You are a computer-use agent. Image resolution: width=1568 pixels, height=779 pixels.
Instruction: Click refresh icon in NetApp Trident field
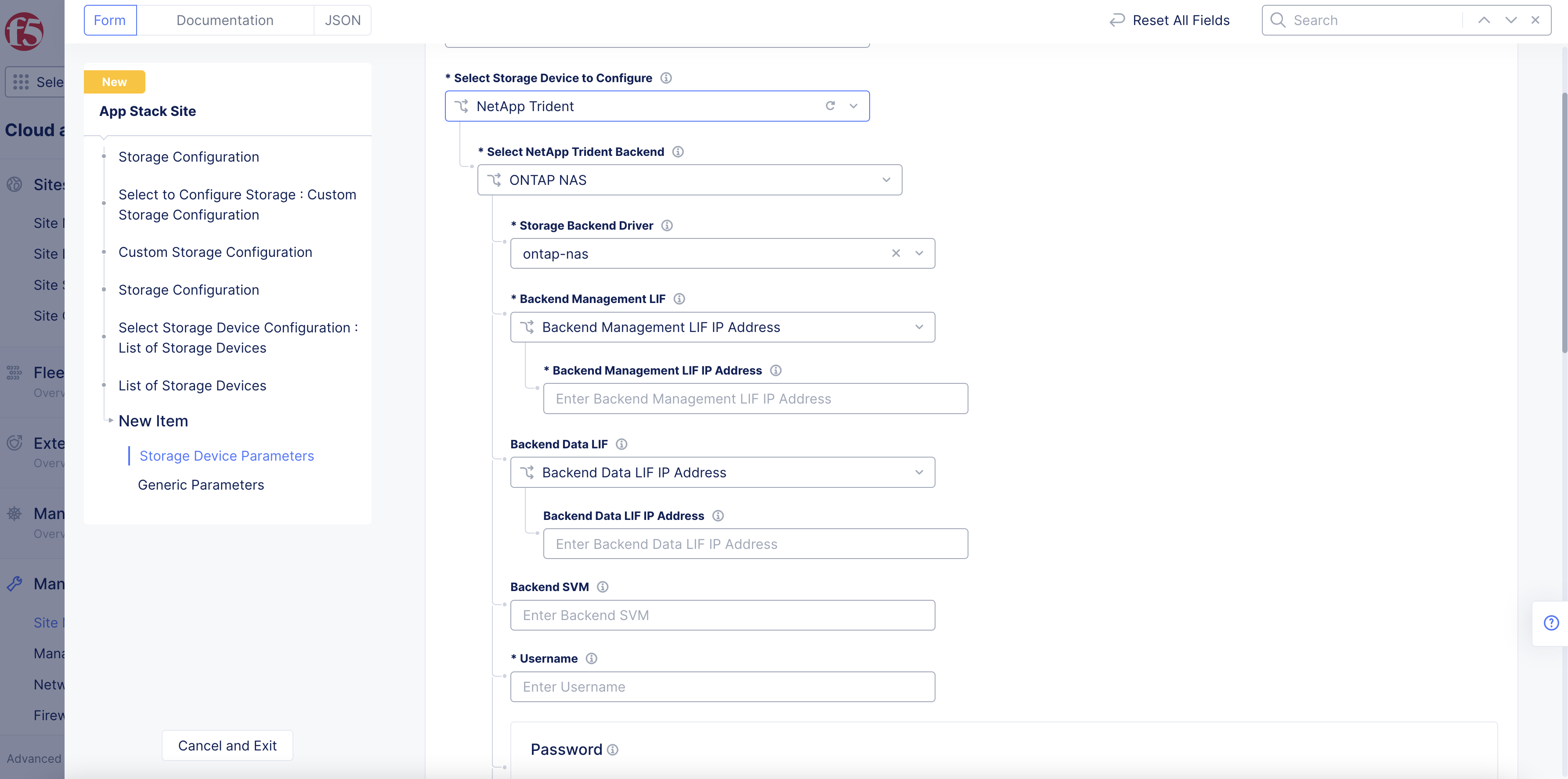click(x=830, y=106)
